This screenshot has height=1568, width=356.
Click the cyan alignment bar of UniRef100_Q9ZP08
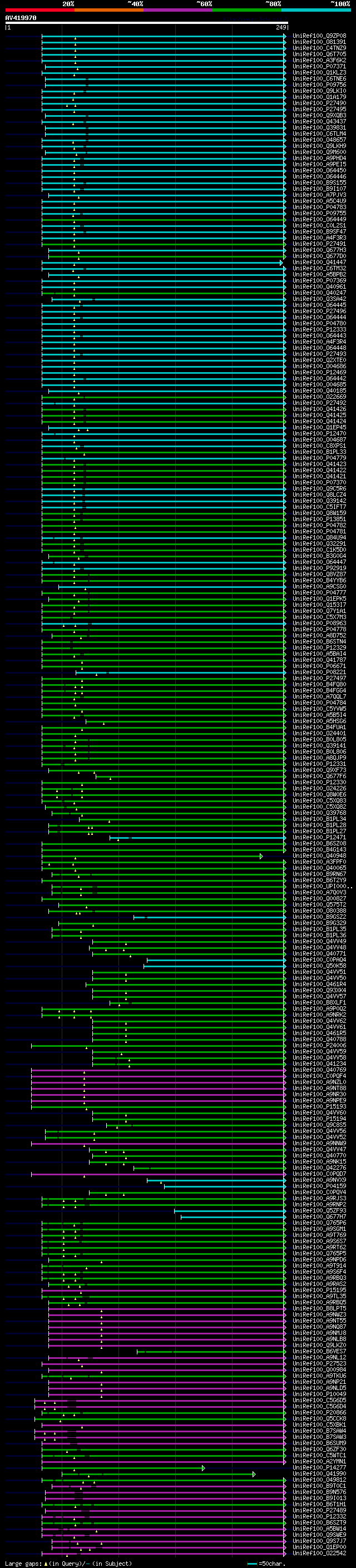pyautogui.click(x=164, y=36)
